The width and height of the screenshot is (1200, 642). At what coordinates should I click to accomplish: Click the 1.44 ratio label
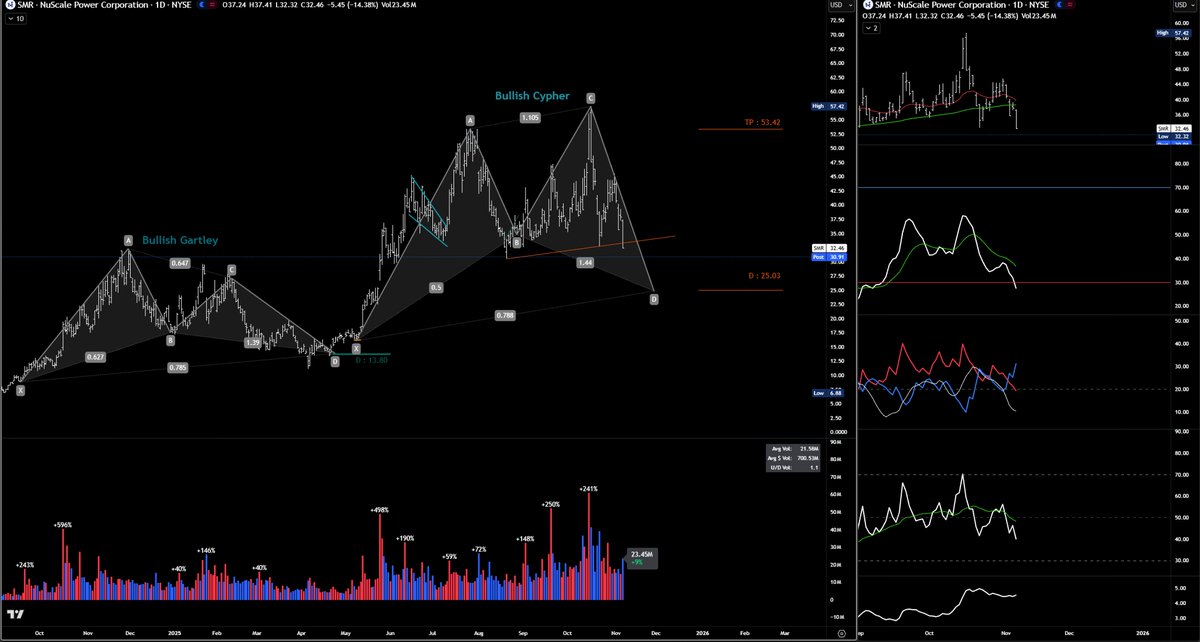pyautogui.click(x=586, y=261)
